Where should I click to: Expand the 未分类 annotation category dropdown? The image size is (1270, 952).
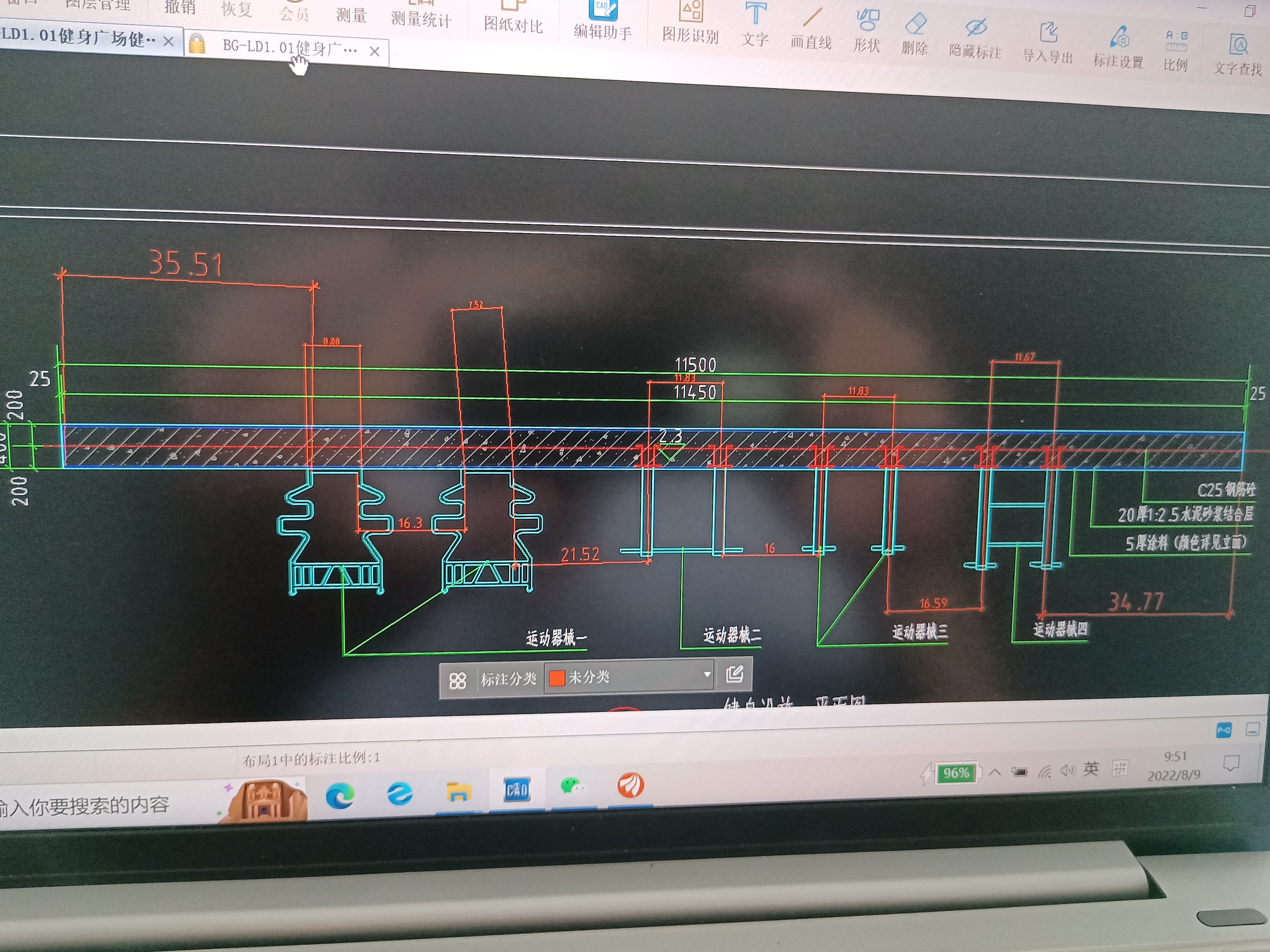coord(707,675)
